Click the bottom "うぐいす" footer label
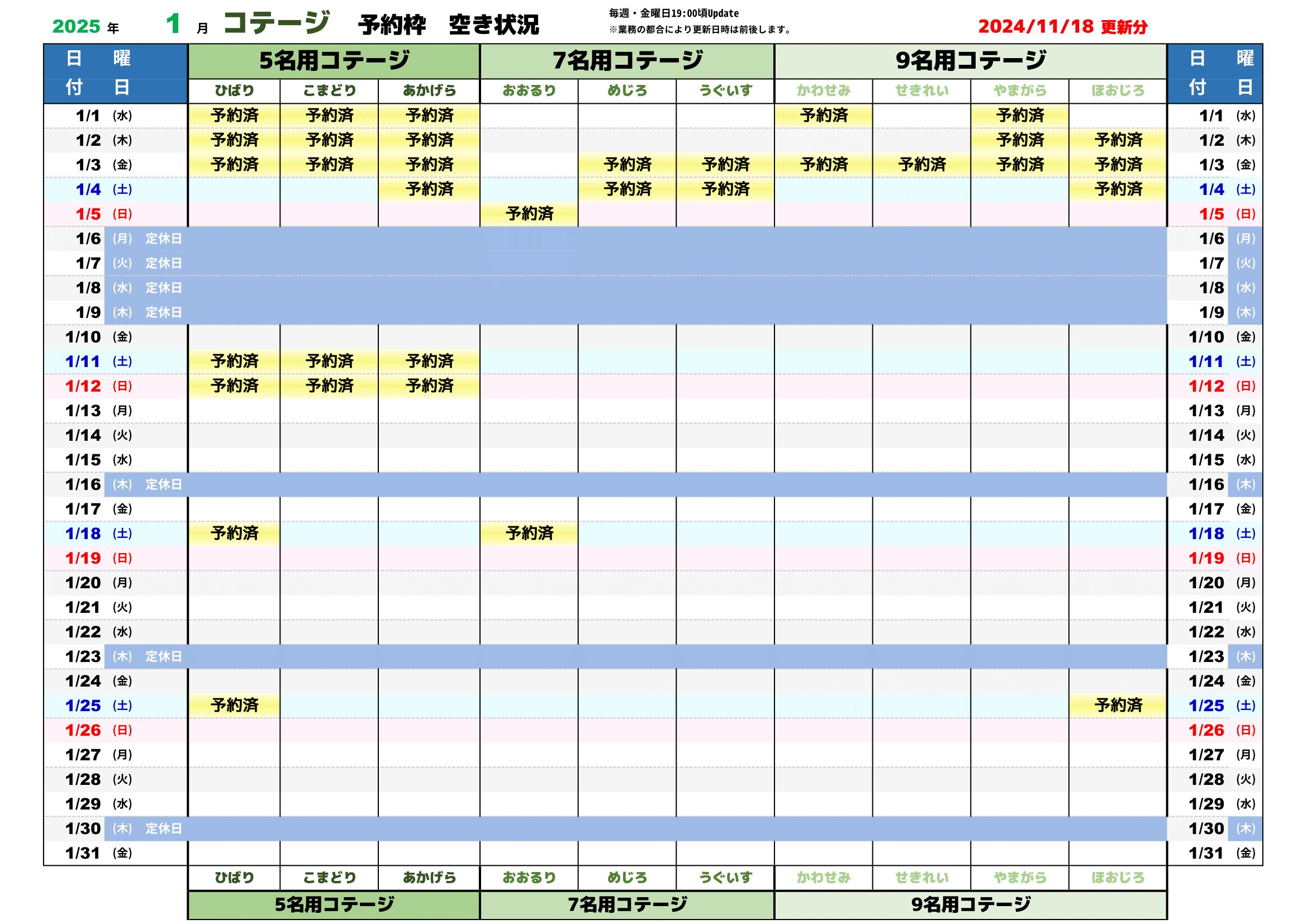This screenshot has height=924, width=1307. (726, 878)
